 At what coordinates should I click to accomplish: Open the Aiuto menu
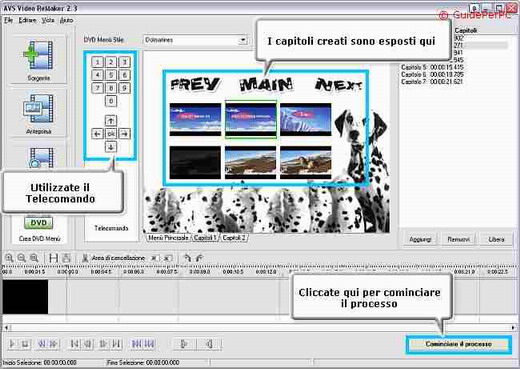click(x=66, y=20)
